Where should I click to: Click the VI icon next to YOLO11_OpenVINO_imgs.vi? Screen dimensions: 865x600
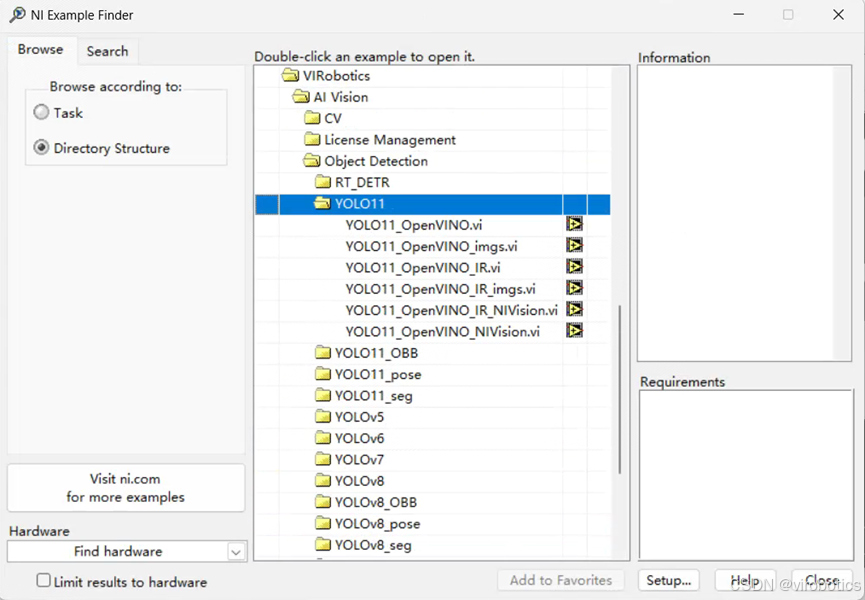574,245
